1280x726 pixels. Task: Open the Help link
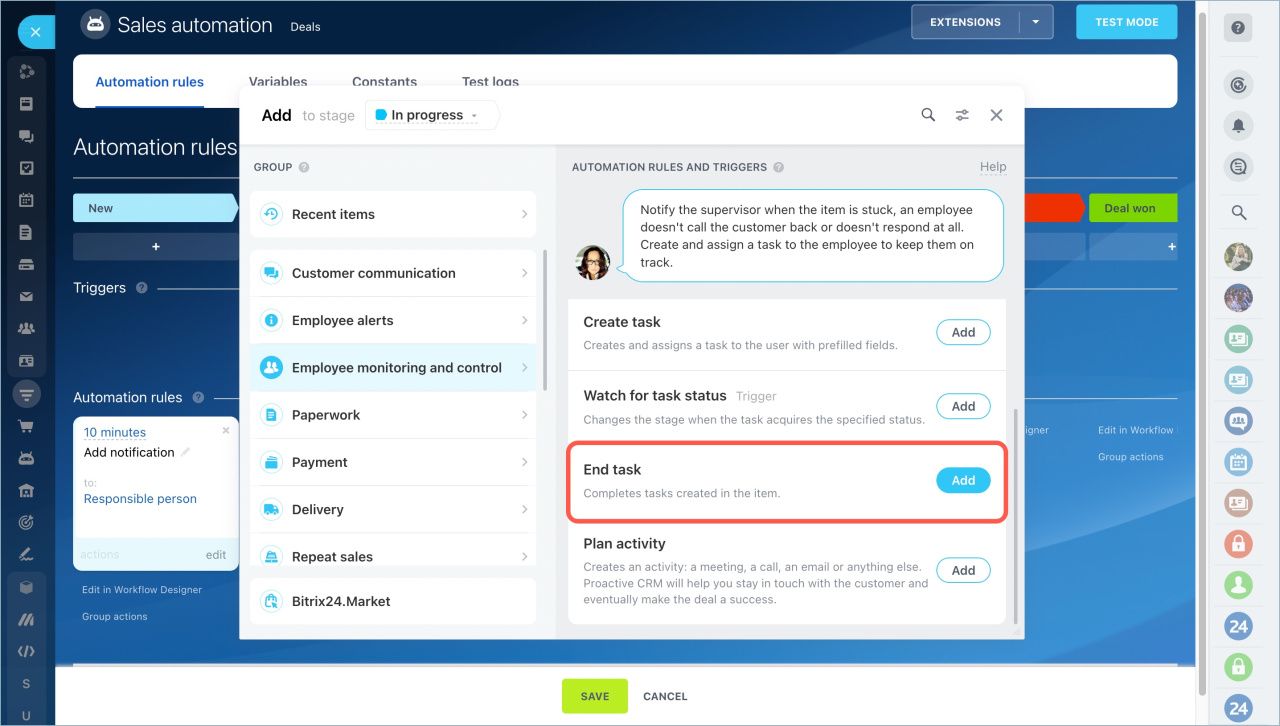pyautogui.click(x=993, y=167)
